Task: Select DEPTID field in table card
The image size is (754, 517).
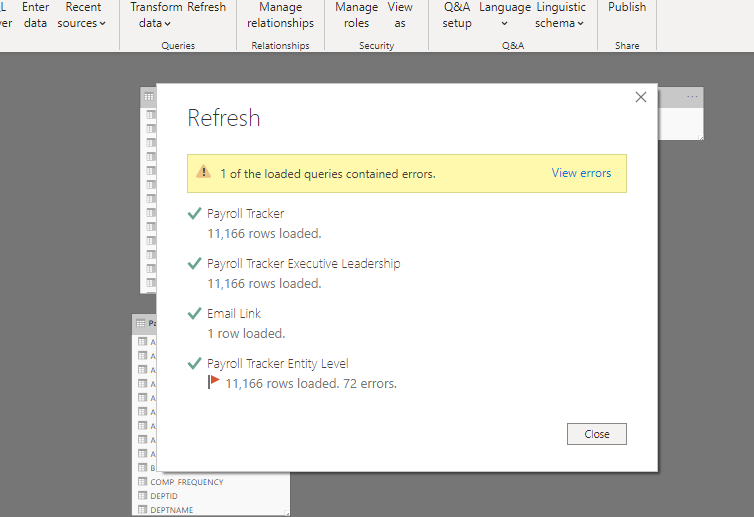Action: pos(164,496)
